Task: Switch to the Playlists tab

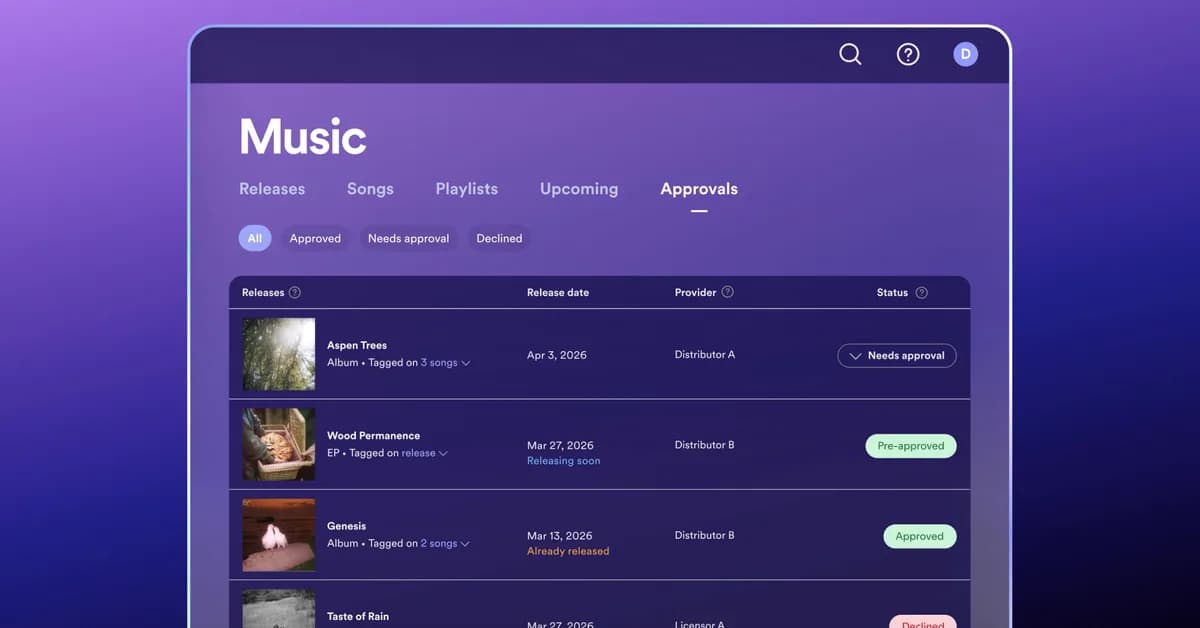Action: [x=467, y=189]
